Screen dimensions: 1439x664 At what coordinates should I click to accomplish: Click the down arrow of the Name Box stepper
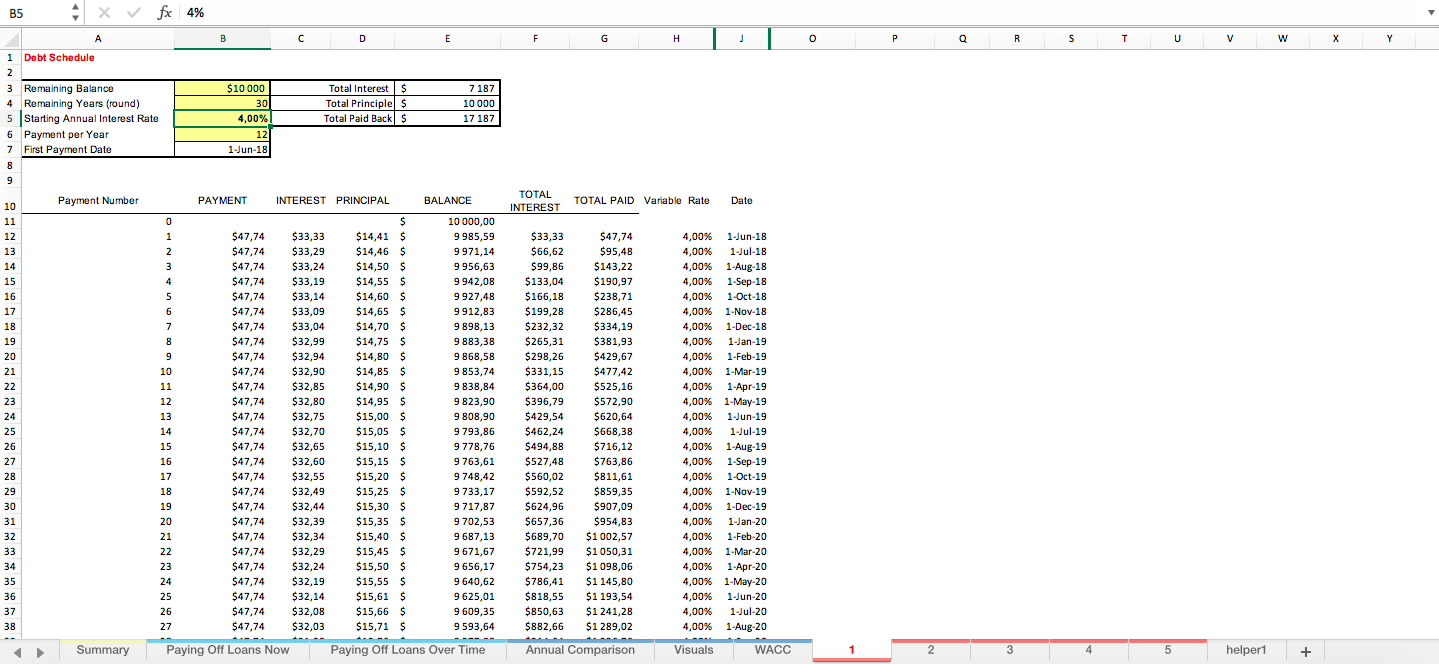point(74,17)
